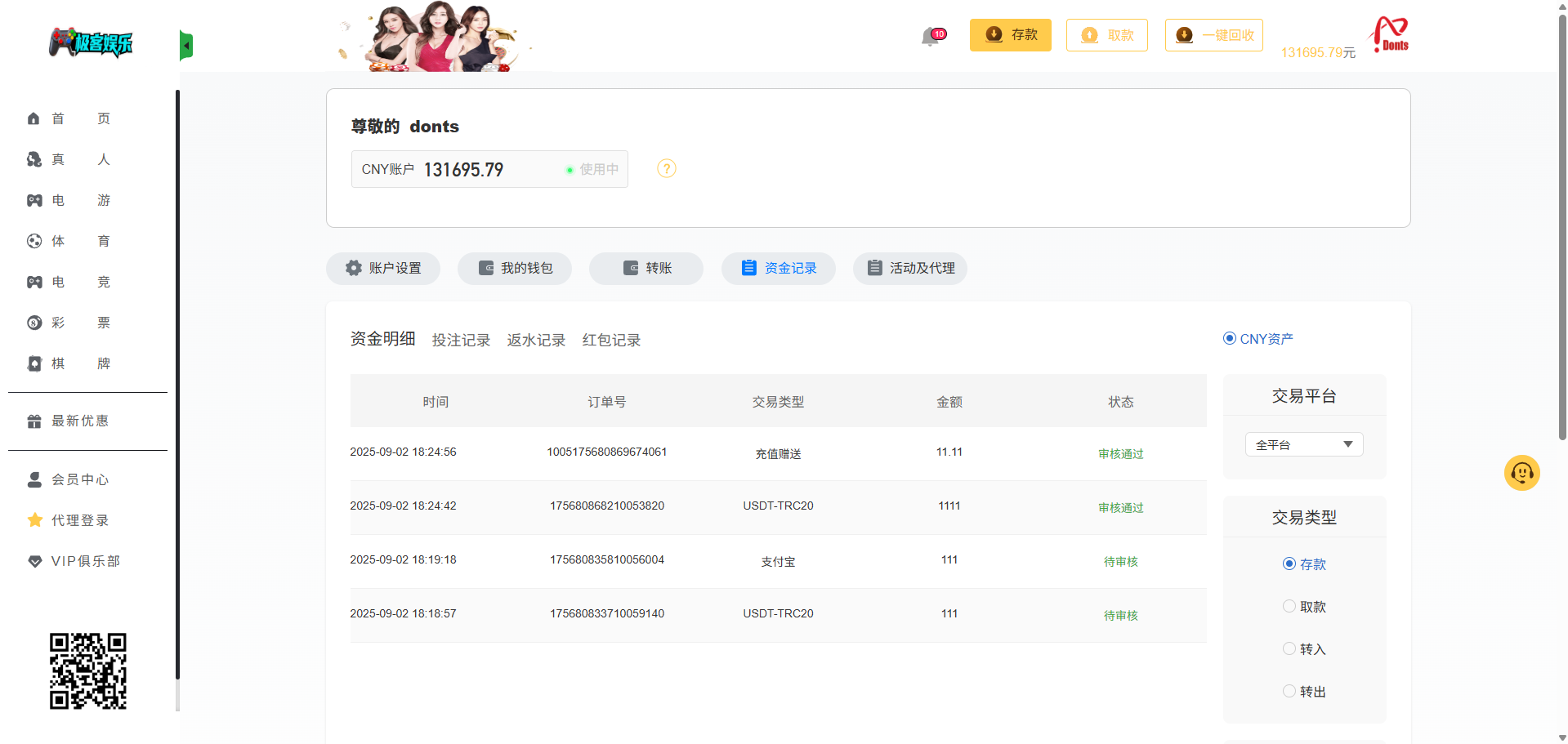Click the yellow question mark help icon
The width and height of the screenshot is (1568, 744).
pos(667,169)
